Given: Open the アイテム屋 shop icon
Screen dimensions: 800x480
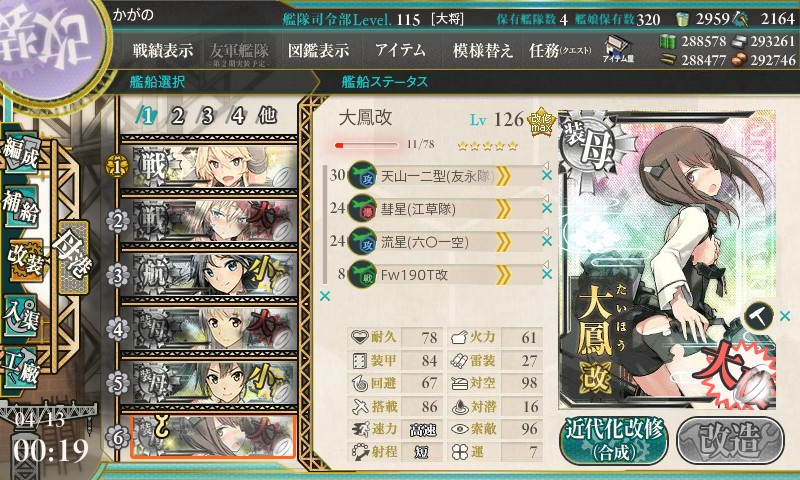Looking at the screenshot, I should 617,49.
